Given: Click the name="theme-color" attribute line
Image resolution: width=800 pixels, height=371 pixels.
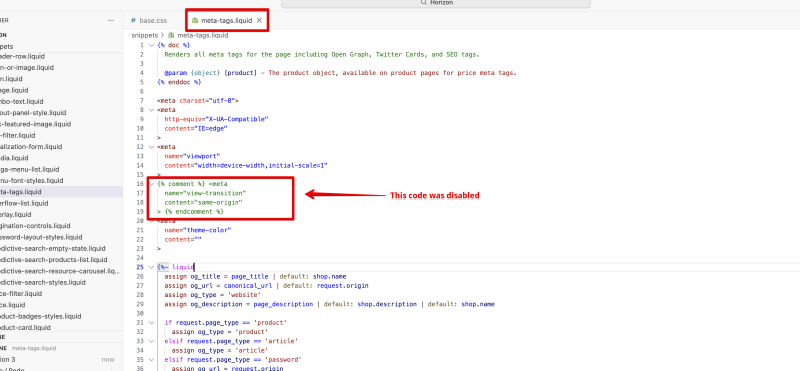Looking at the screenshot, I should pos(198,230).
